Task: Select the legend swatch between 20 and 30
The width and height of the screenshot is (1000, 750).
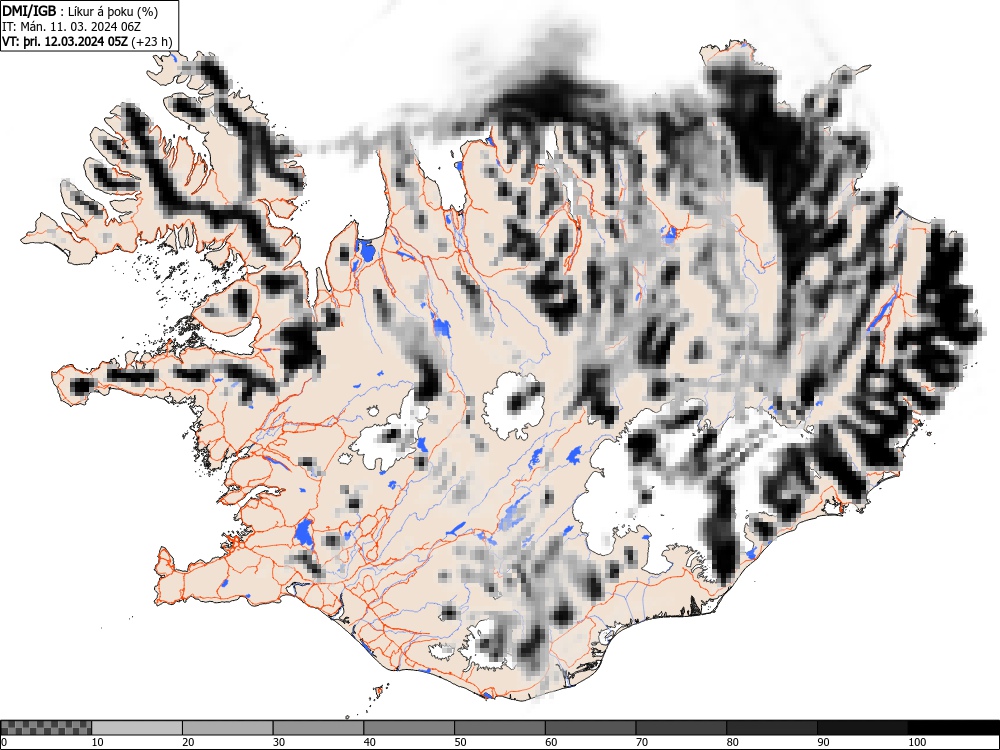Action: 228,728
